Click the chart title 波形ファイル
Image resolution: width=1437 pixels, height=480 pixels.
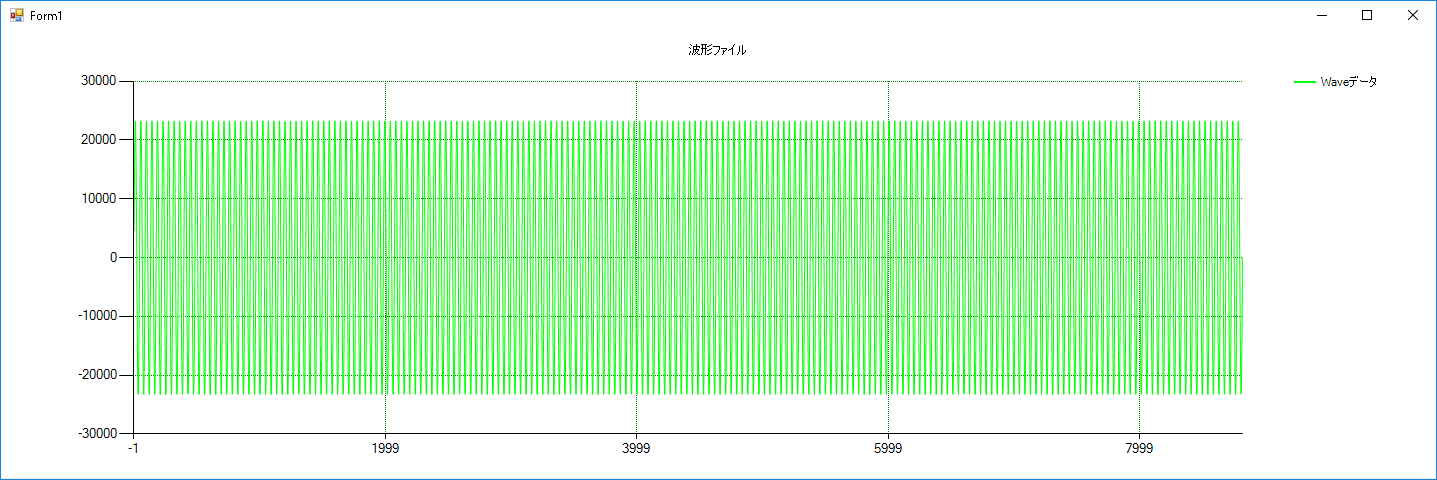coord(717,50)
